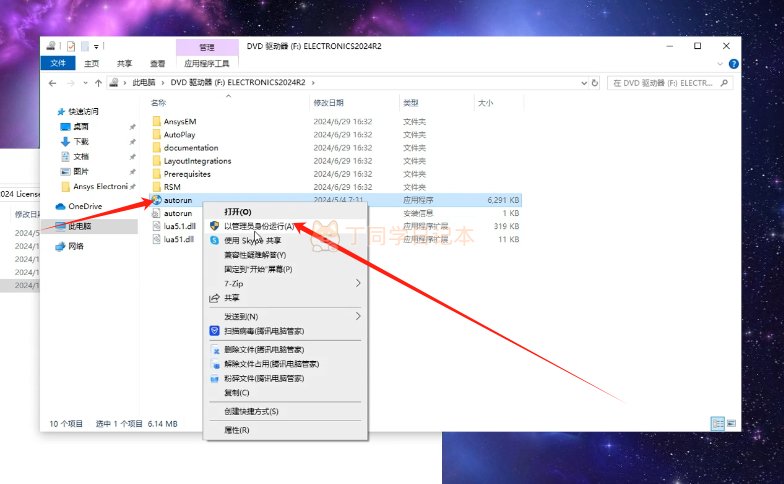This screenshot has height=484, width=784.
Task: Click the 6,291 KB size cell
Action: click(503, 200)
